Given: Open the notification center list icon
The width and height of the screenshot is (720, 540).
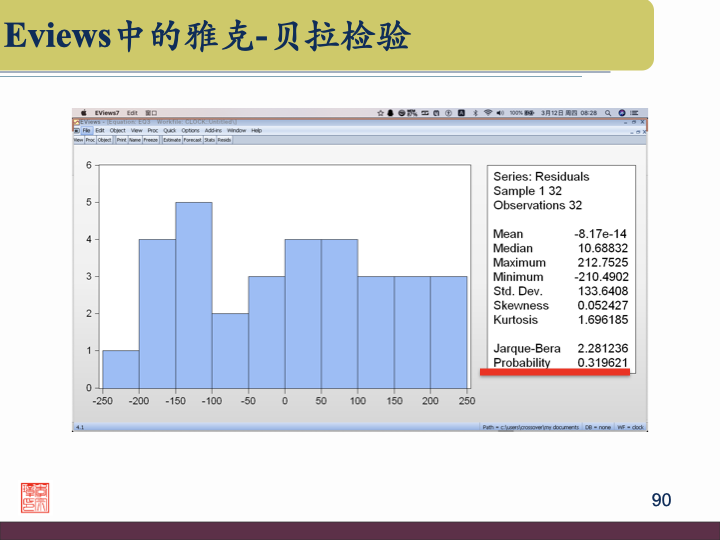Looking at the screenshot, I should click(x=635, y=113).
